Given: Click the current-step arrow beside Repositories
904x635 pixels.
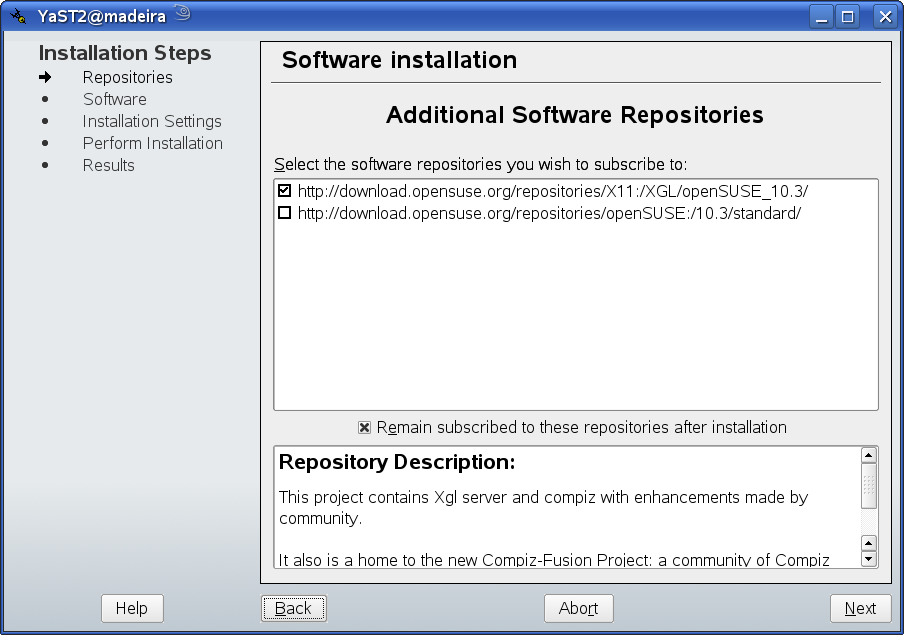Looking at the screenshot, I should (x=45, y=77).
